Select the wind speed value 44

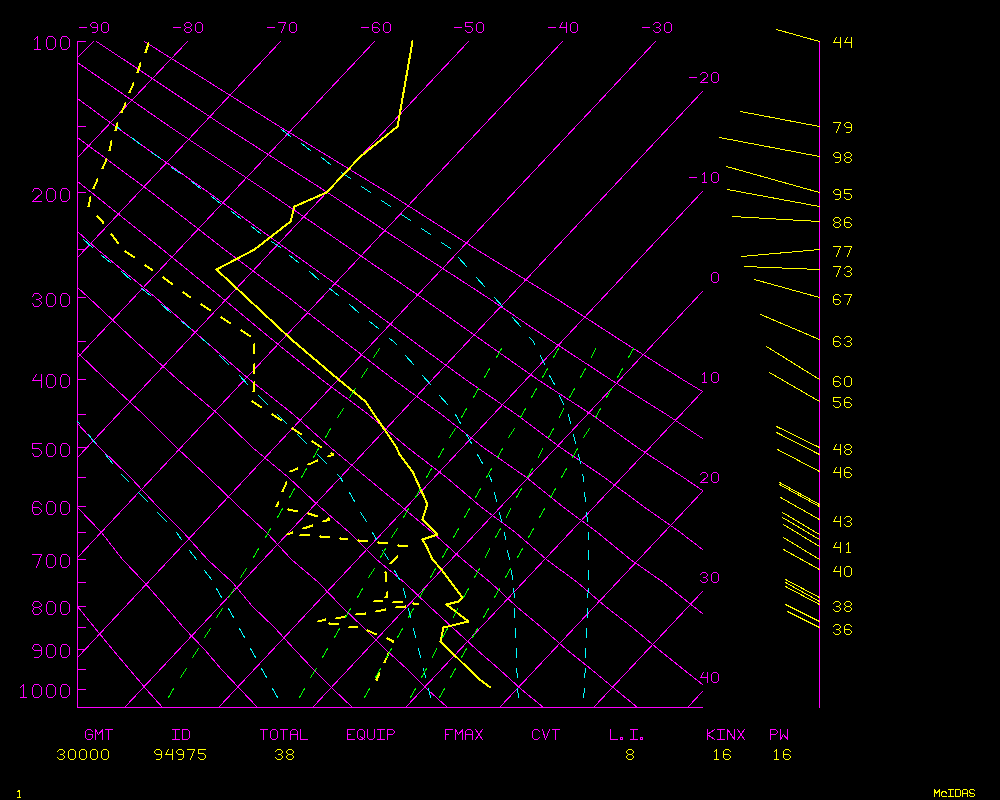[842, 42]
